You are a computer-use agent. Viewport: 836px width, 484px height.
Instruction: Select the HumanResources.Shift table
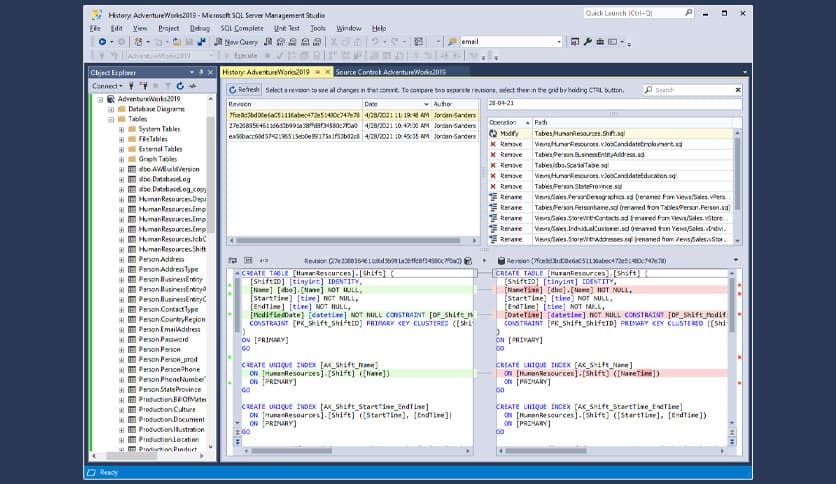pos(172,249)
